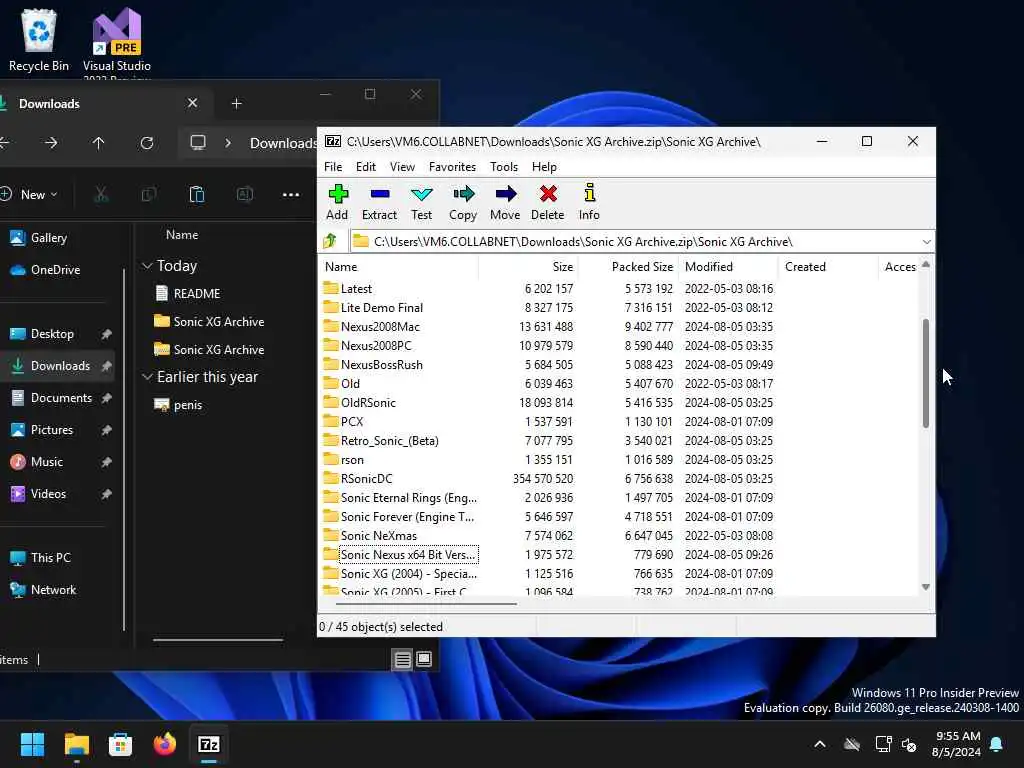The image size is (1024, 768).
Task: Select the NexusBossRush folder
Action: (381, 364)
